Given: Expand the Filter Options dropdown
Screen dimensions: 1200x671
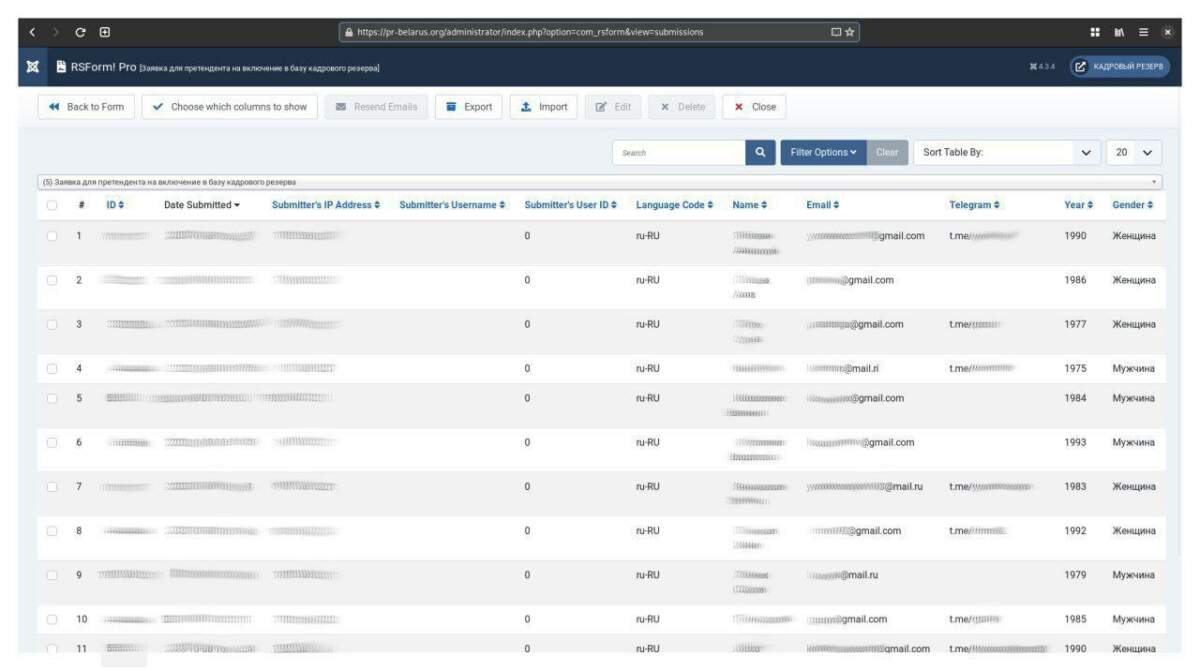Looking at the screenshot, I should pos(823,153).
